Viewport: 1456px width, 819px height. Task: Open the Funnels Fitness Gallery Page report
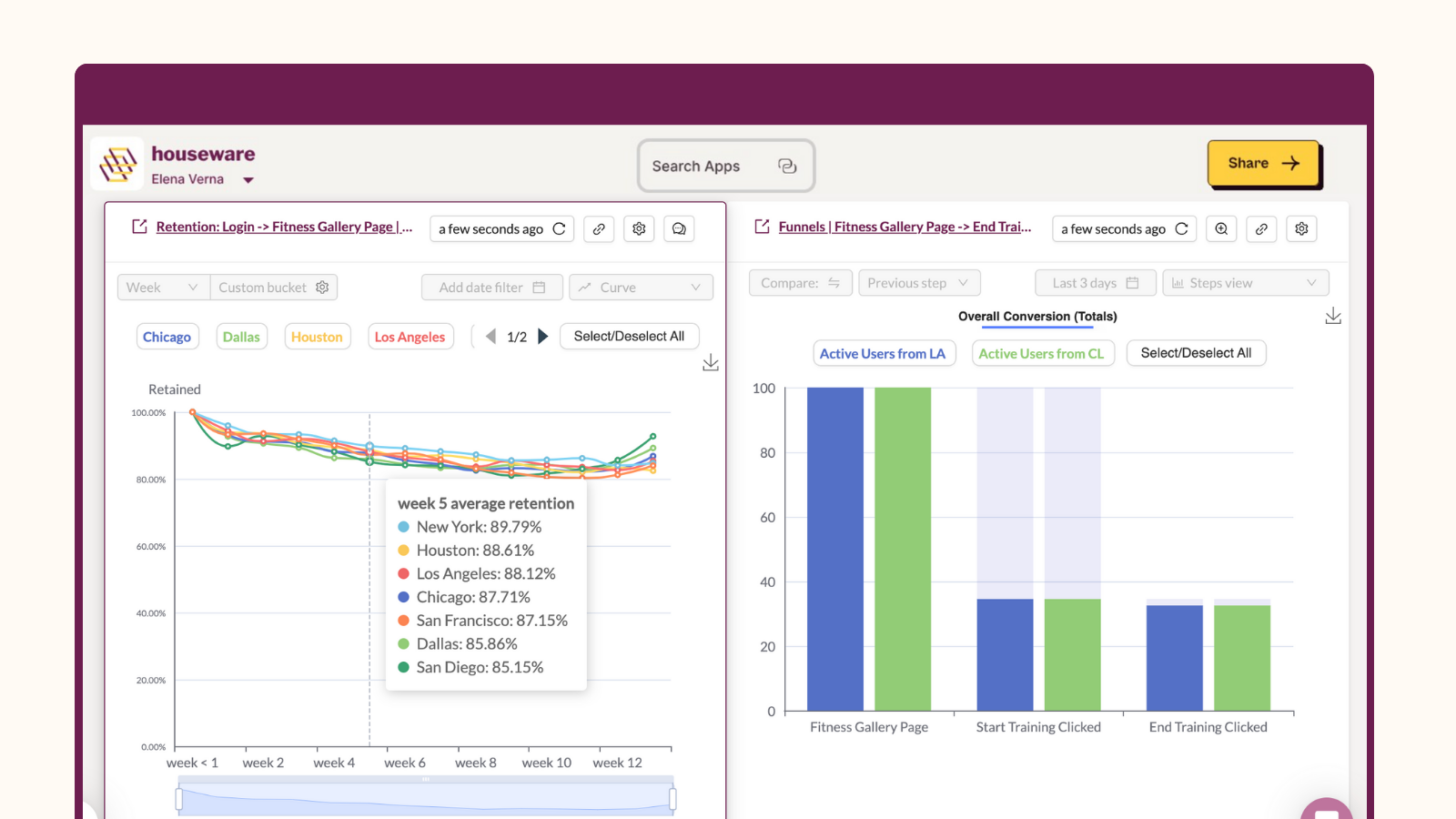905,227
